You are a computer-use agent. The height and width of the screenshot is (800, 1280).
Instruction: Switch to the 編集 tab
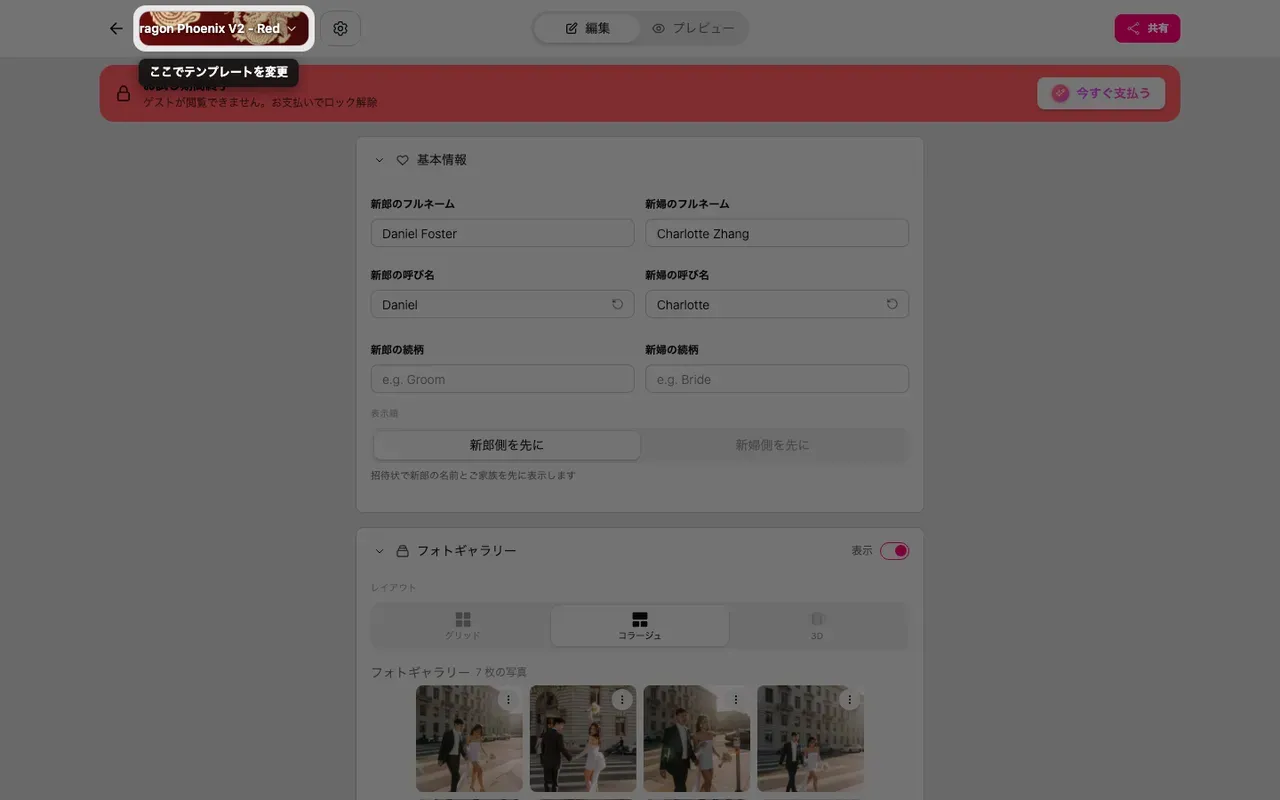pyautogui.click(x=587, y=28)
